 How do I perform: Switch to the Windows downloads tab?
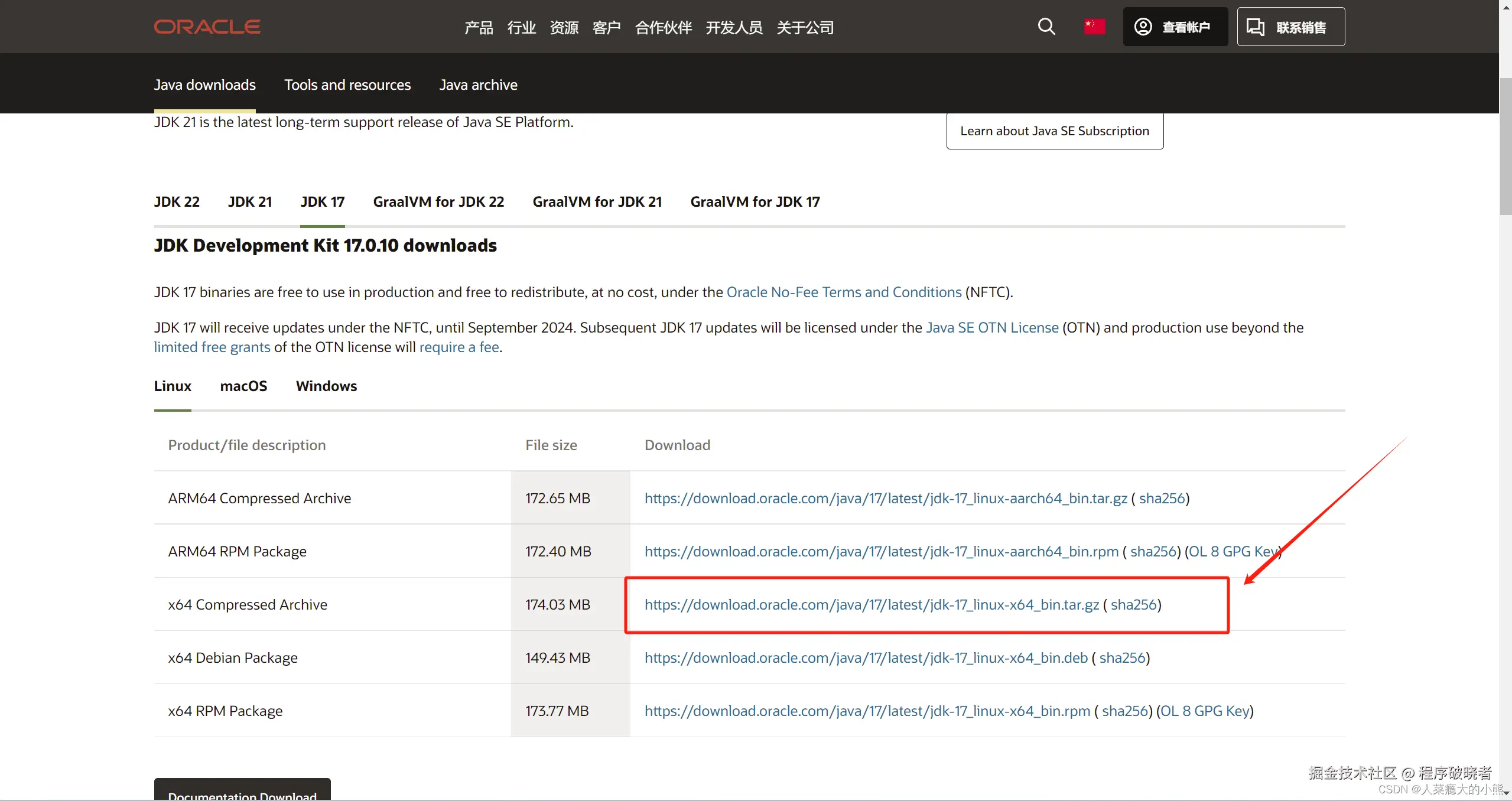pos(326,386)
